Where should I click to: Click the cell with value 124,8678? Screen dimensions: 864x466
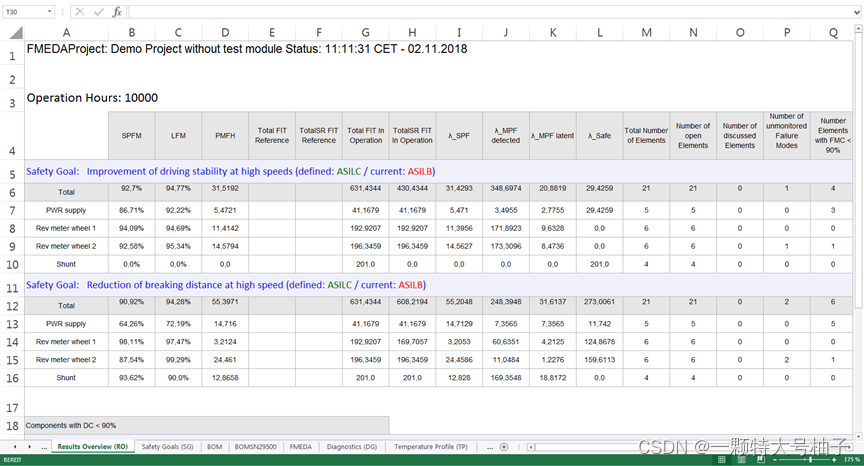pyautogui.click(x=600, y=342)
